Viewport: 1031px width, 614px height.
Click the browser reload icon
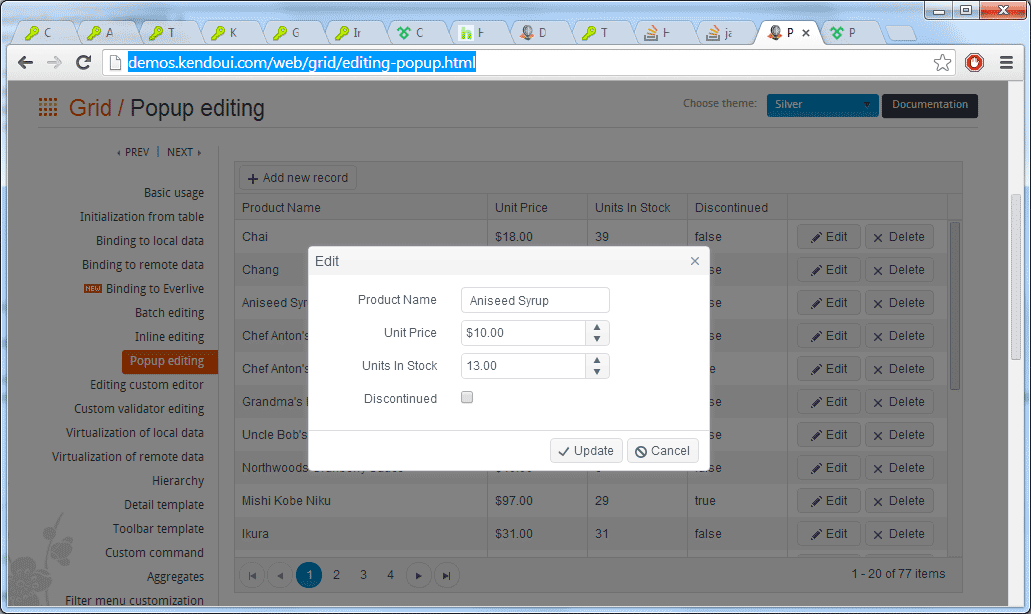83,62
